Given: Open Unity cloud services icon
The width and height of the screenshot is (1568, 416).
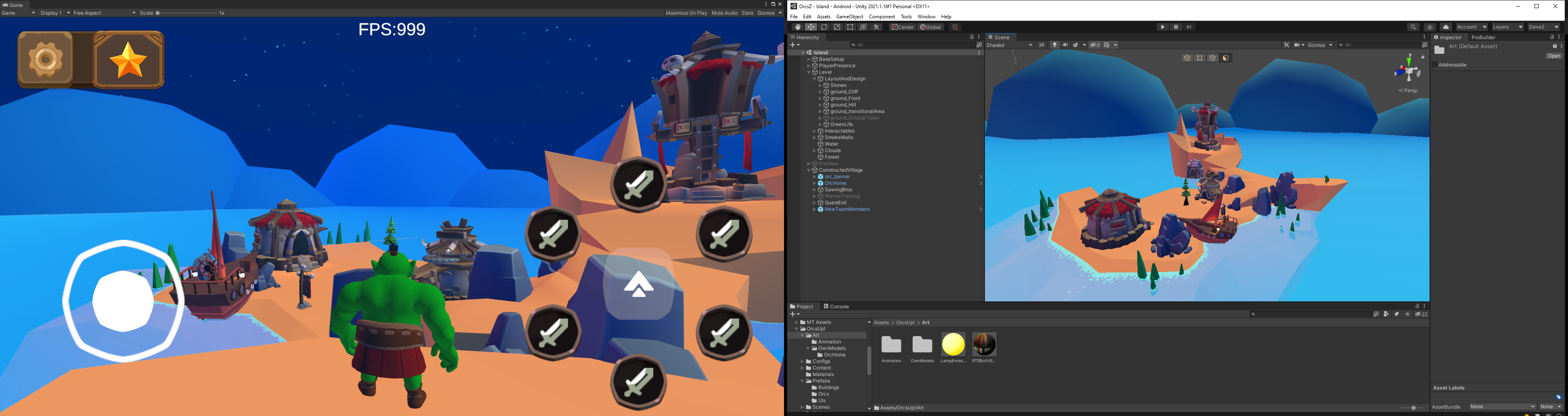Looking at the screenshot, I should [x=1445, y=27].
